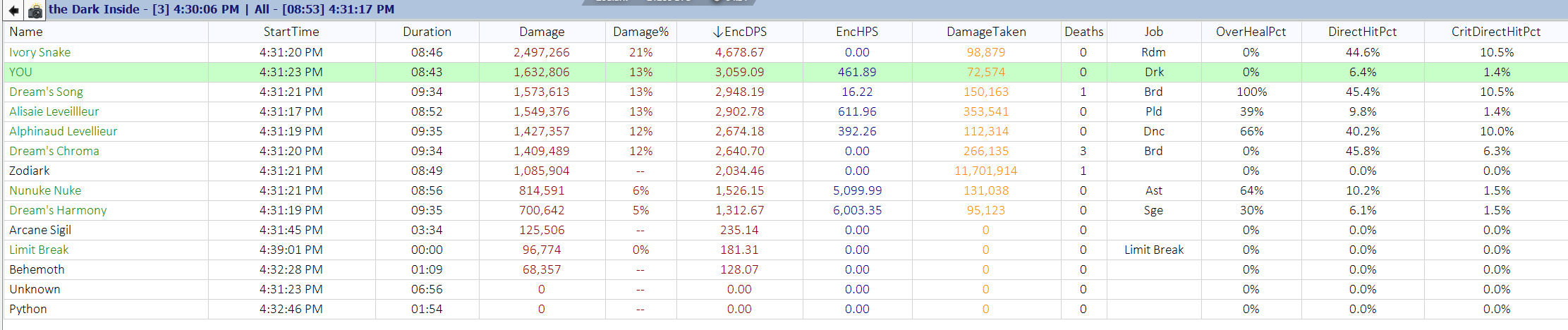Select the Arcane Sigil row
The width and height of the screenshot is (1568, 330).
786,230
